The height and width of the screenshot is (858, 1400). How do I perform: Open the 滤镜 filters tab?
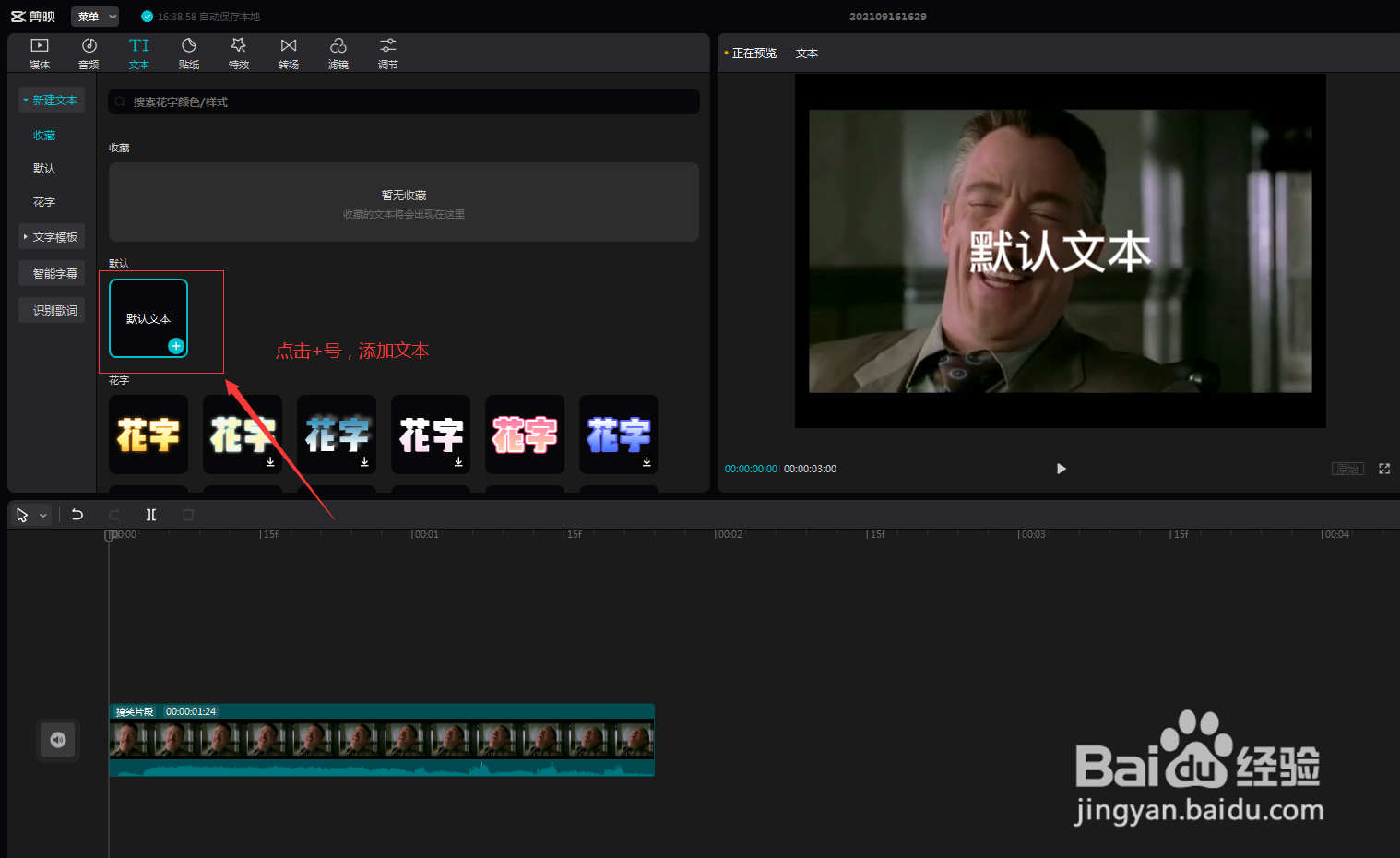click(x=338, y=54)
